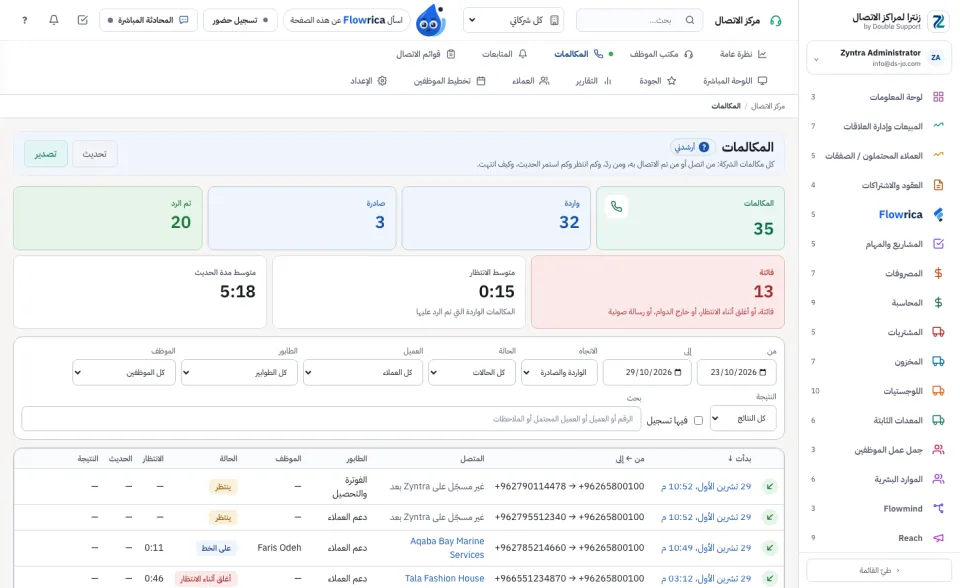
Task: Click the إلى date field 29/10/2026
Action: (647, 372)
